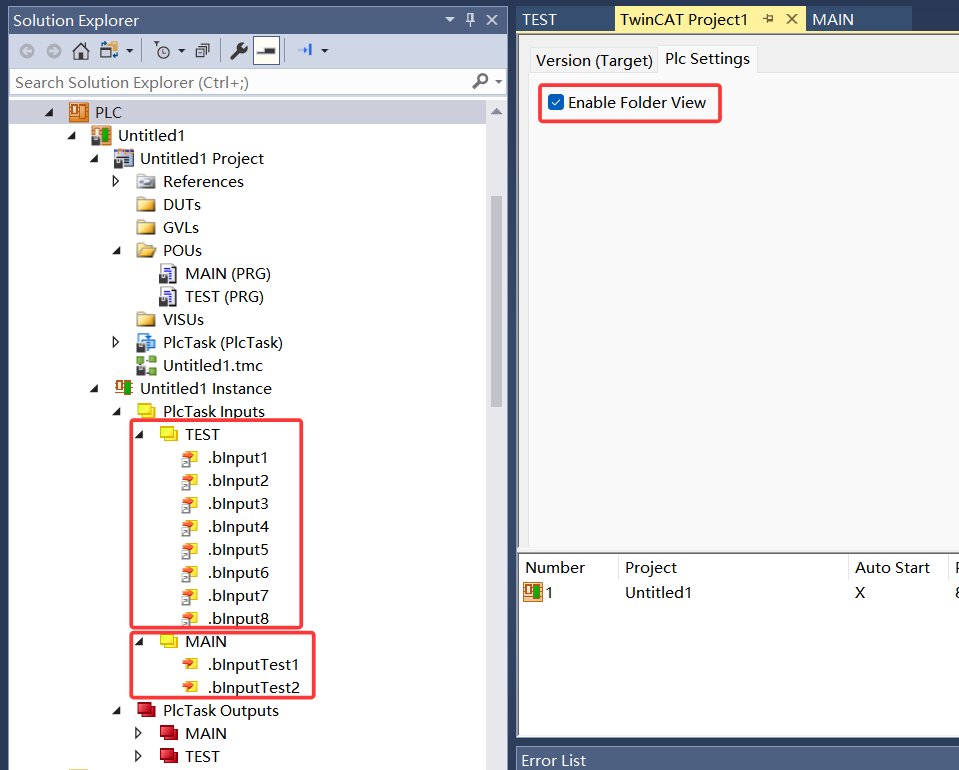This screenshot has height=770, width=959.
Task: Open the MAIN document tab
Action: [x=832, y=19]
